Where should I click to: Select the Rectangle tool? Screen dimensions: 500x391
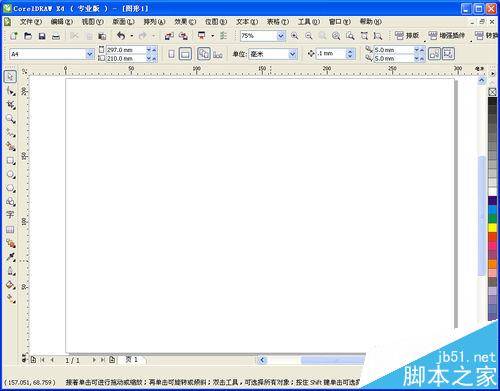click(10, 161)
